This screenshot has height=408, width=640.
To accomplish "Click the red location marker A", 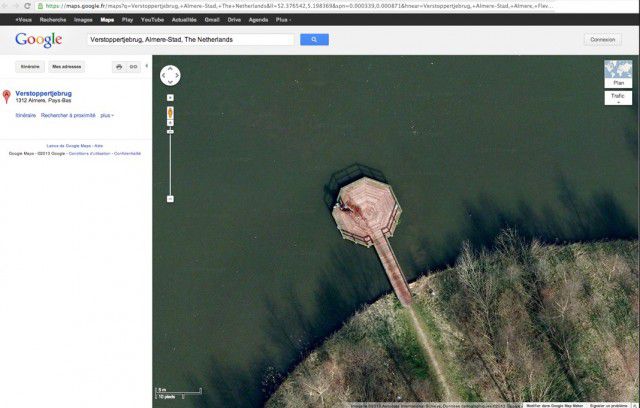I will (x=8, y=97).
